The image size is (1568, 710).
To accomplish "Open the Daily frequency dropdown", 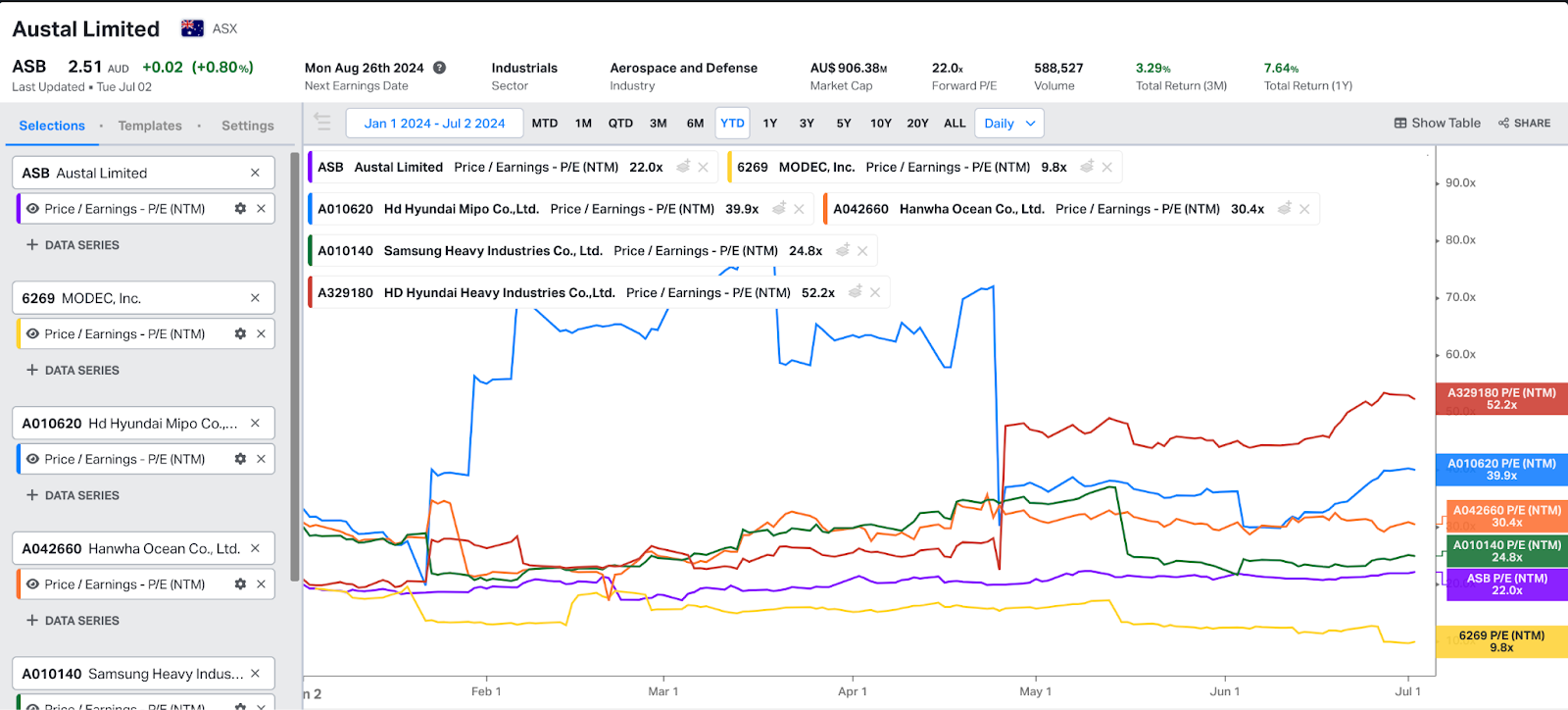I will pos(1010,124).
